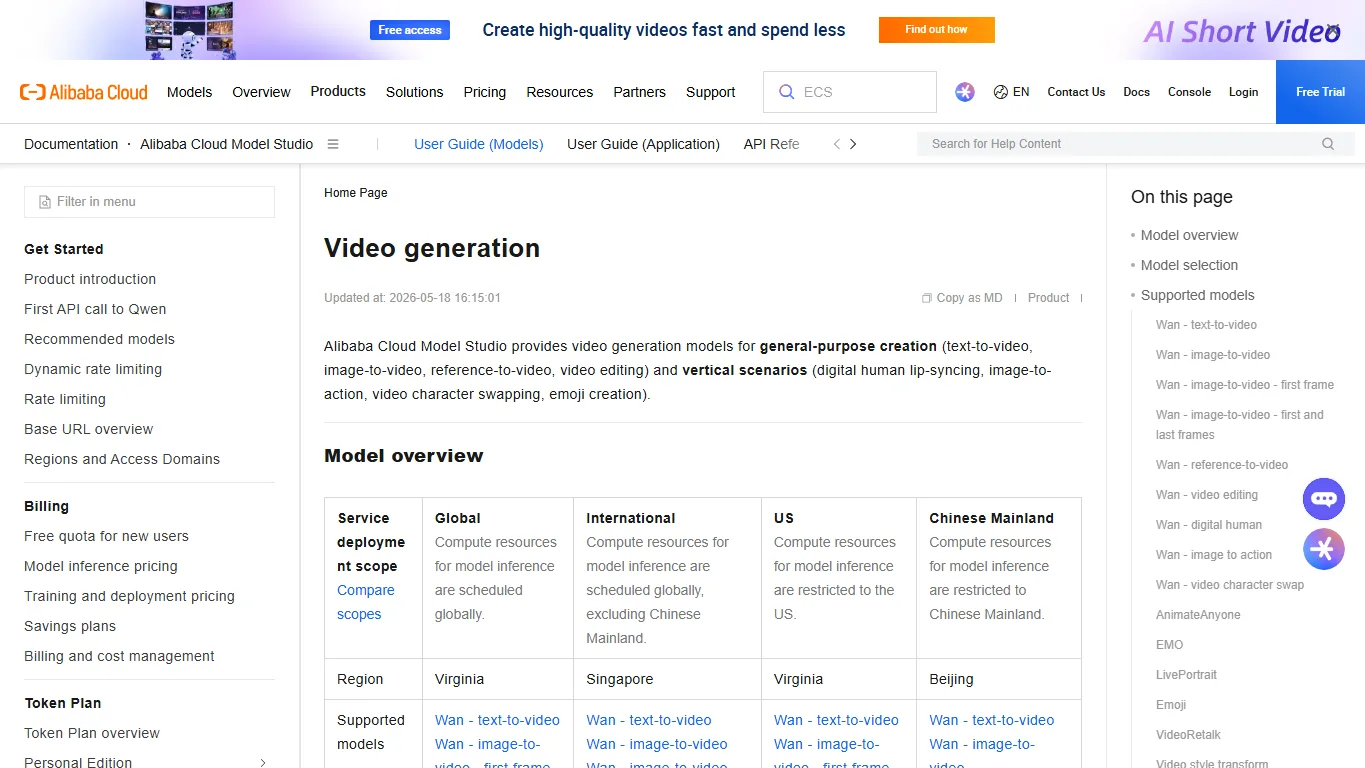Viewport: 1365px width, 768px height.
Task: Click the Find out how banner button
Action: pos(937,30)
